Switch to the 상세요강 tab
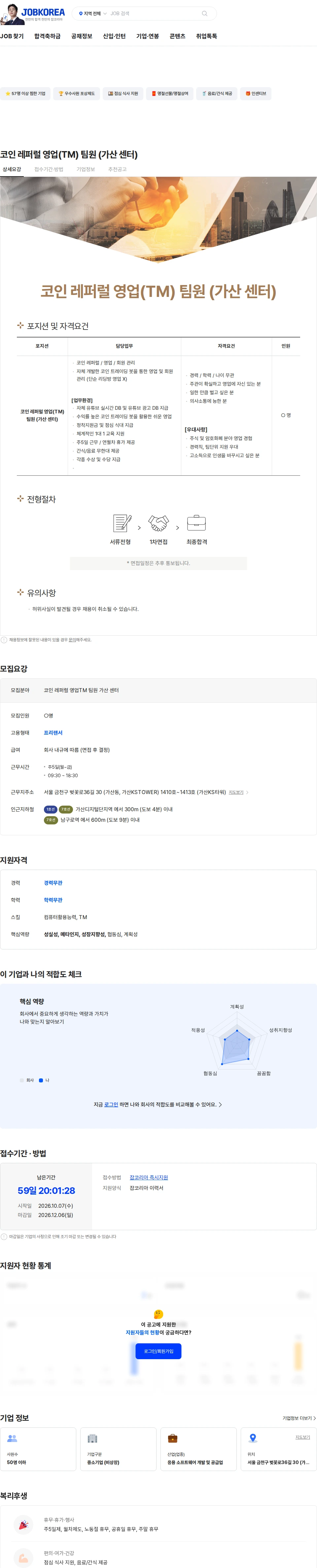The width and height of the screenshot is (317, 1568). 12,169
